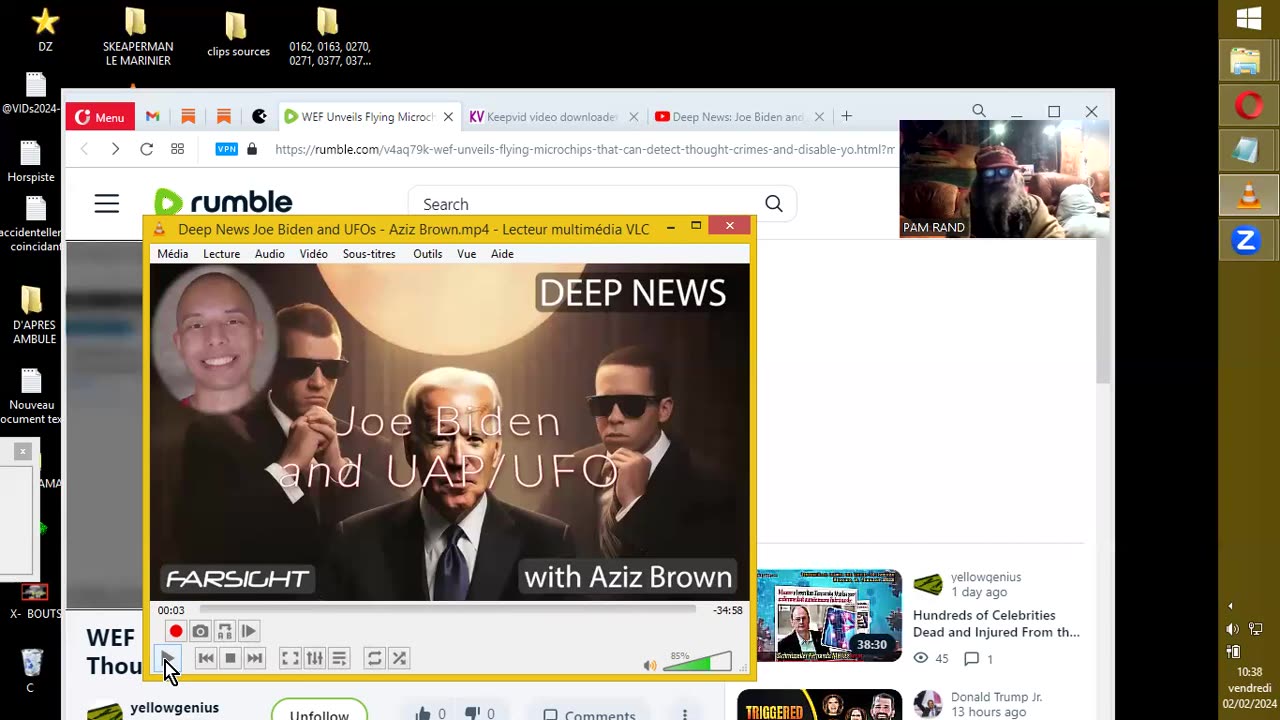The image size is (1280, 720).
Task: Open the Sous-titres menu in VLC
Action: [369, 254]
